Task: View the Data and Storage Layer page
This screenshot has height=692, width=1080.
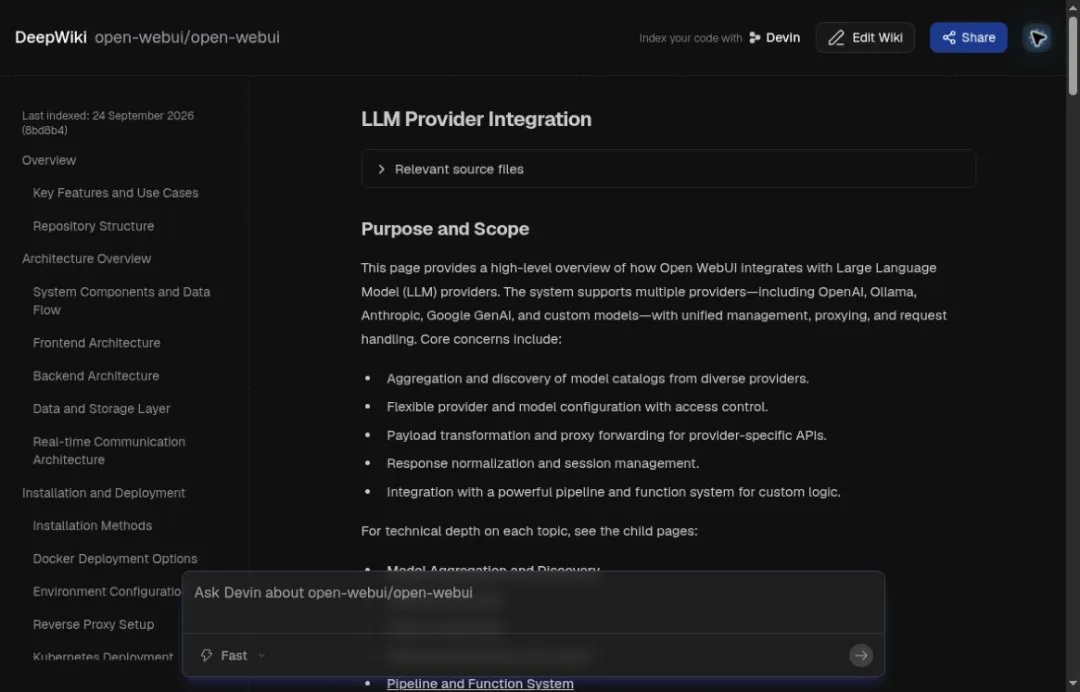Action: [x=101, y=409]
